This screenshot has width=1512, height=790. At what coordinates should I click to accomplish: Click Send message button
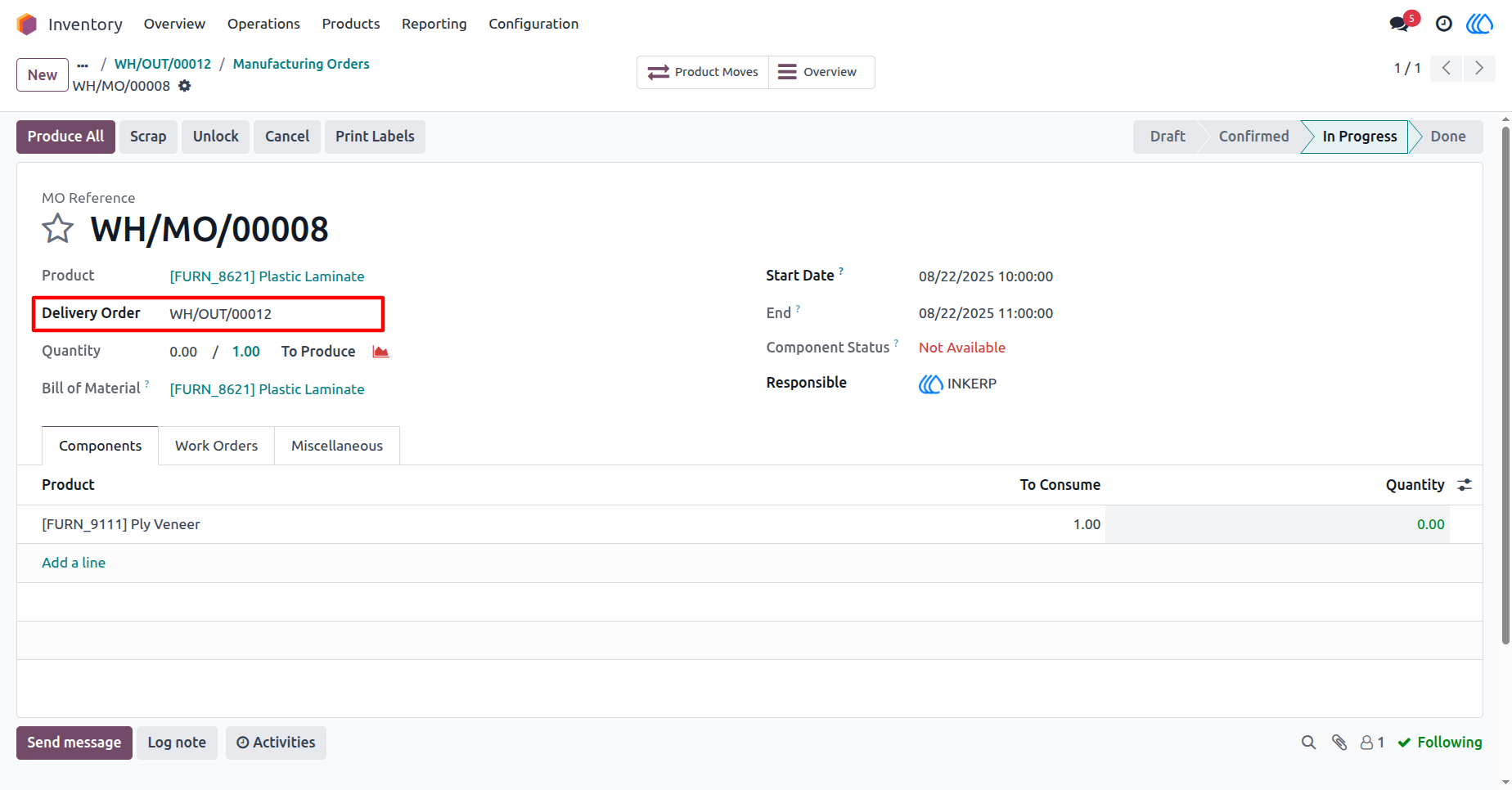[74, 743]
